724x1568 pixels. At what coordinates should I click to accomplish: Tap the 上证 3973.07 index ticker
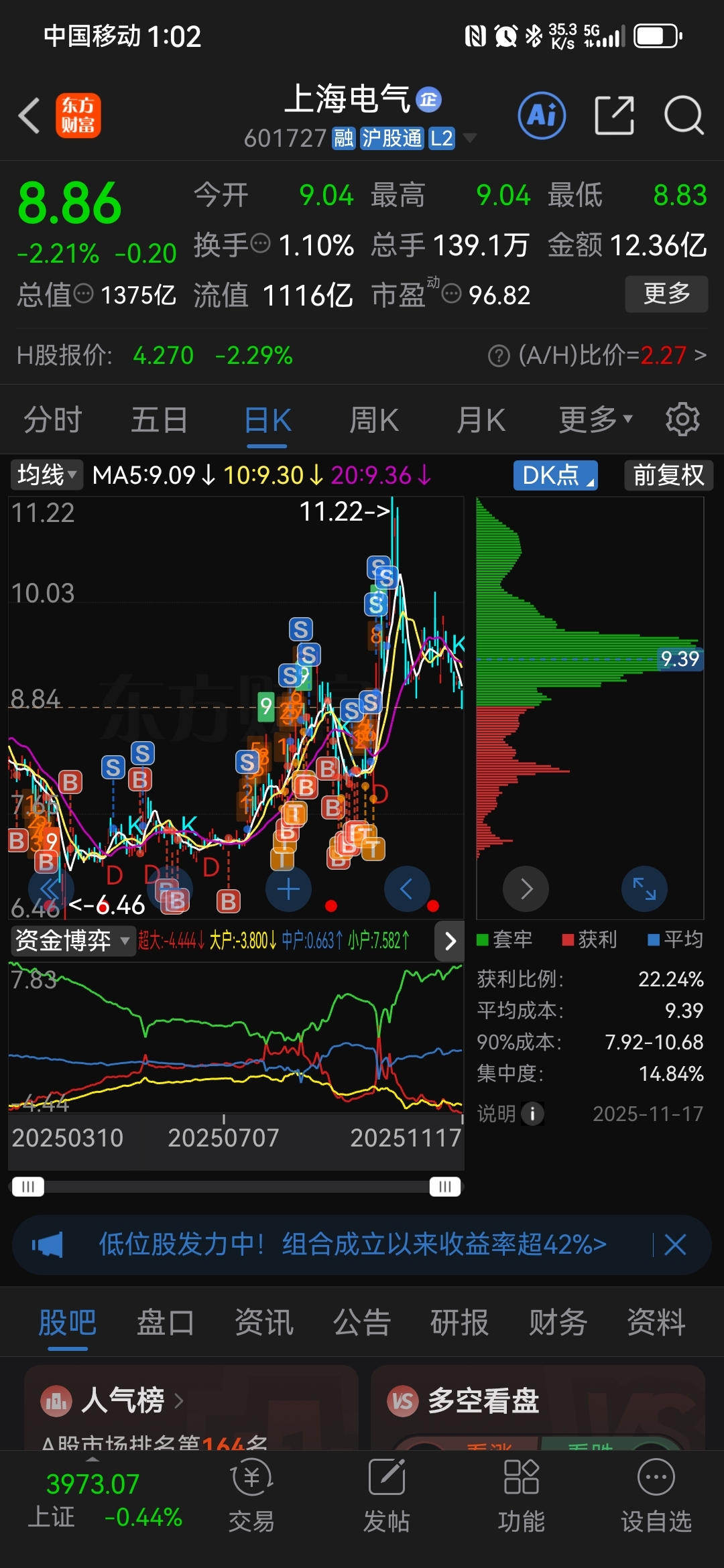pos(105,1500)
